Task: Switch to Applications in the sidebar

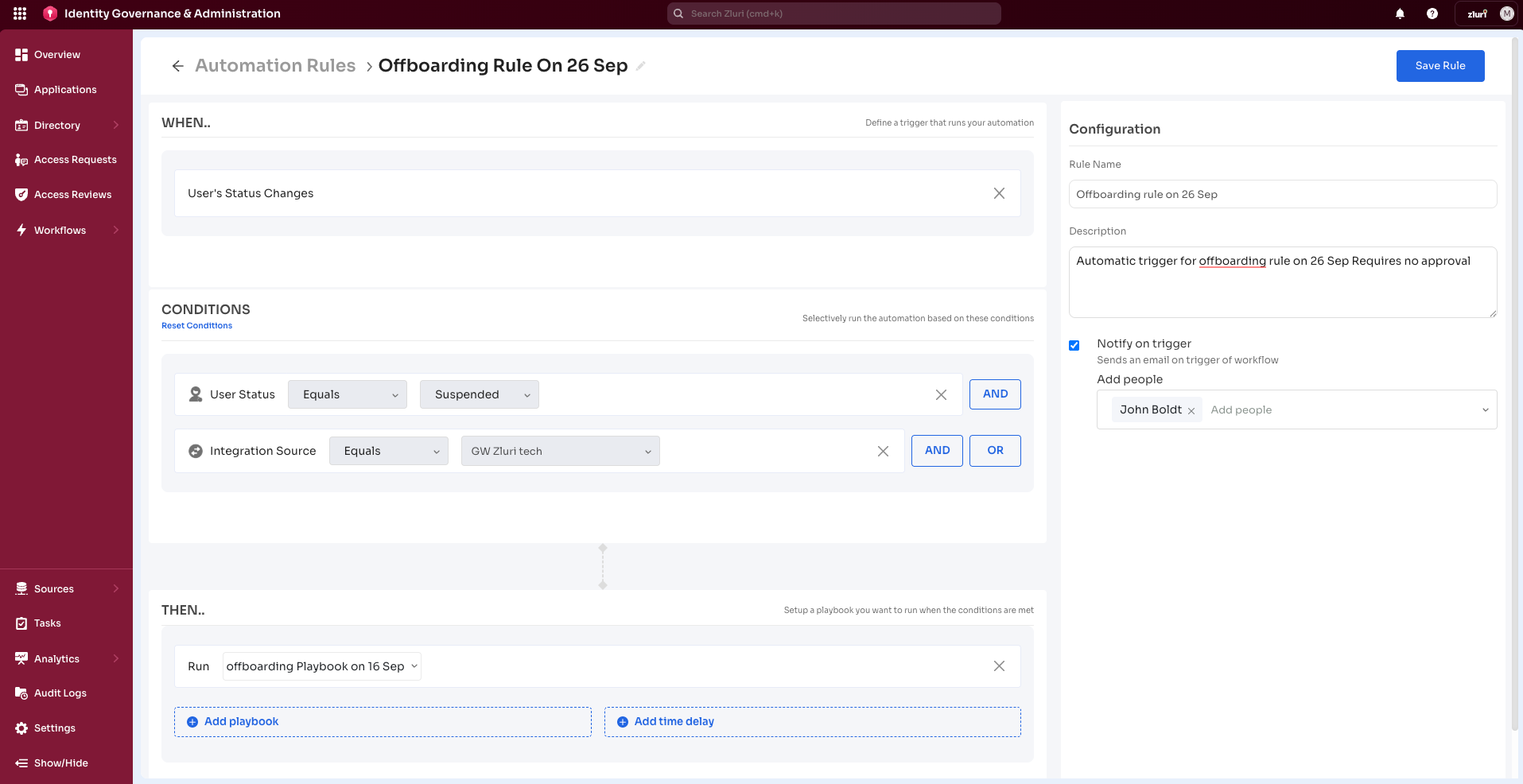Action: pyautogui.click(x=65, y=89)
